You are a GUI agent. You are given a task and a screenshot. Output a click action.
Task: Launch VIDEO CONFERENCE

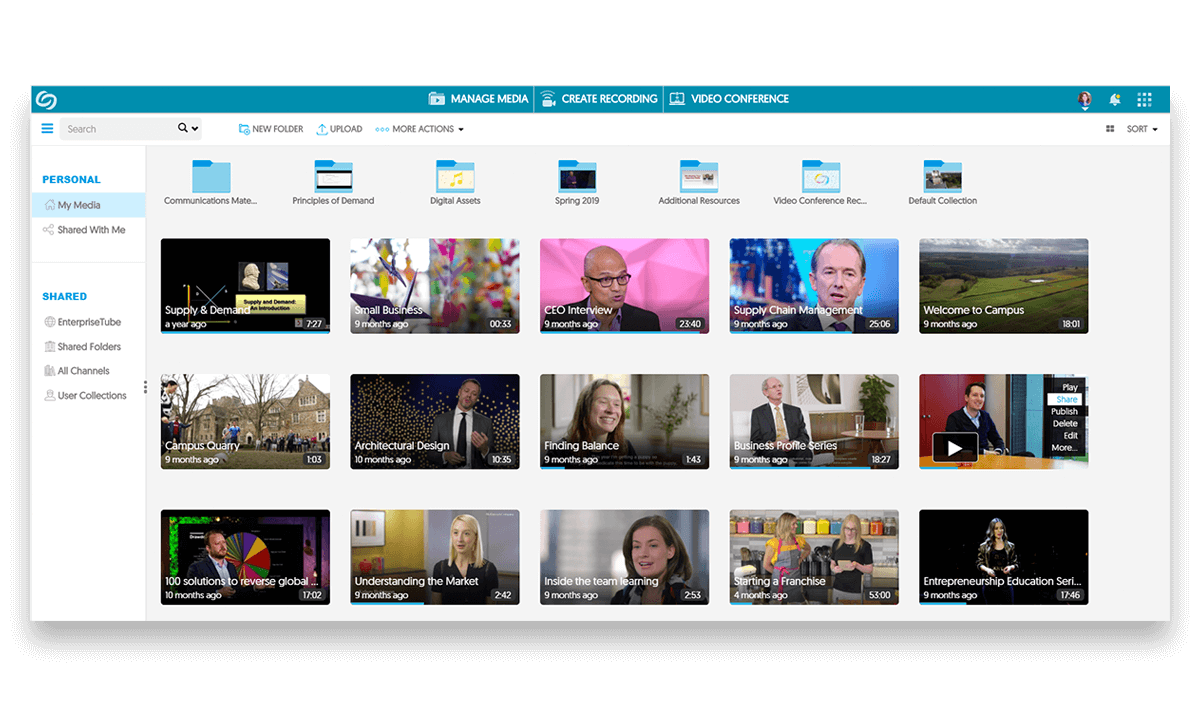(x=729, y=99)
